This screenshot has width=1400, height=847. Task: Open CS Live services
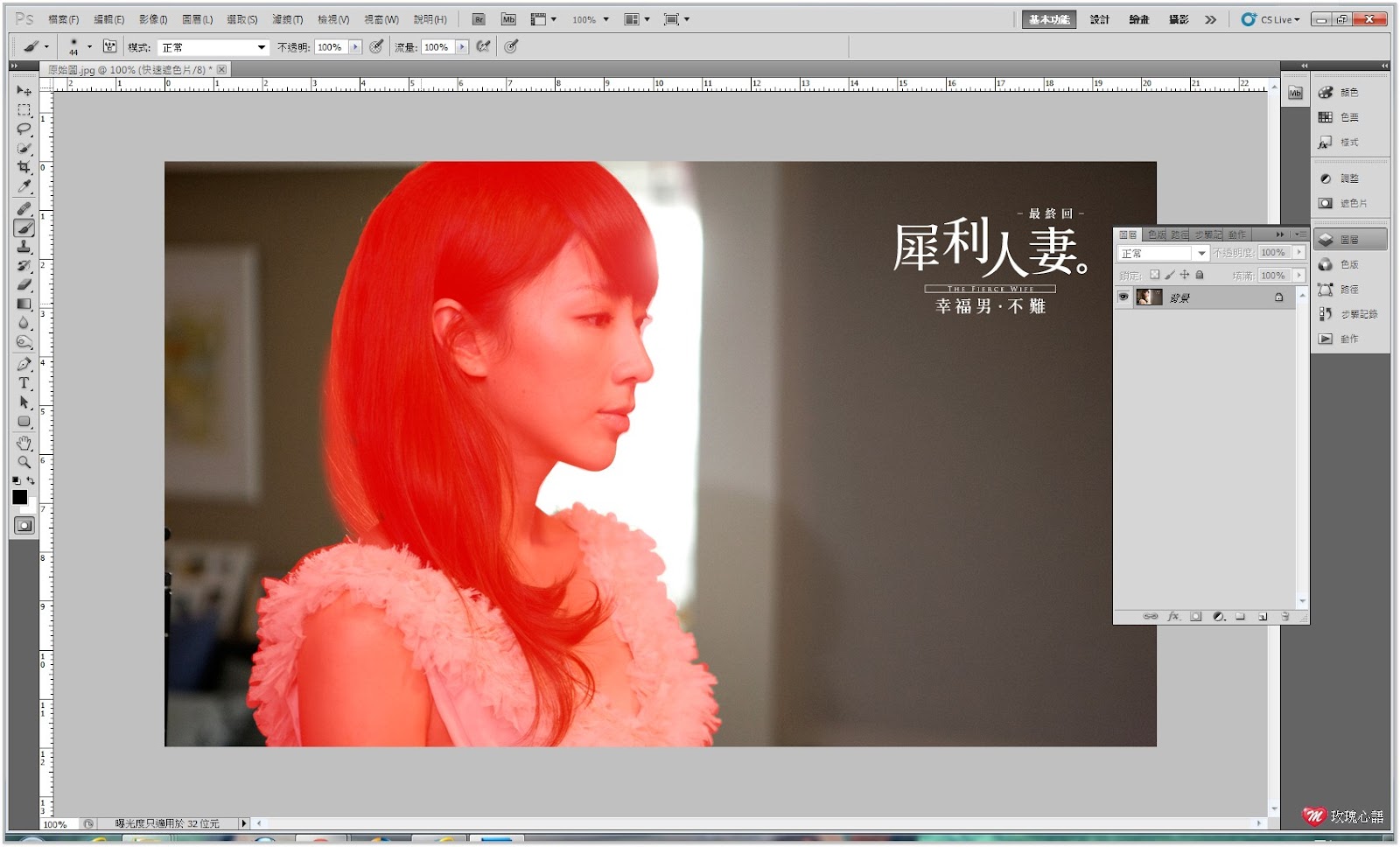tap(1270, 19)
